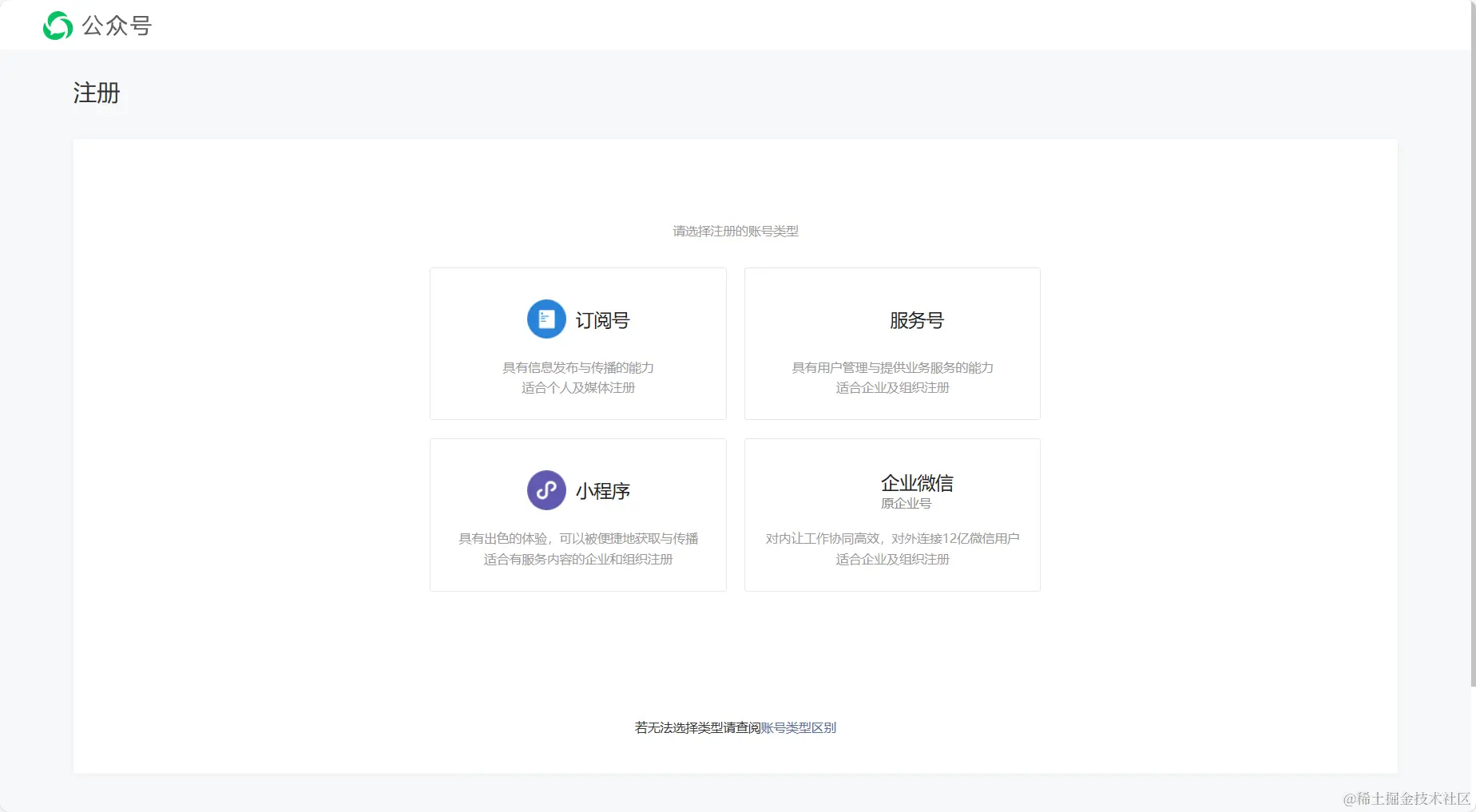Choose the 服务号 account type title
This screenshot has width=1476, height=812.
coord(917,320)
